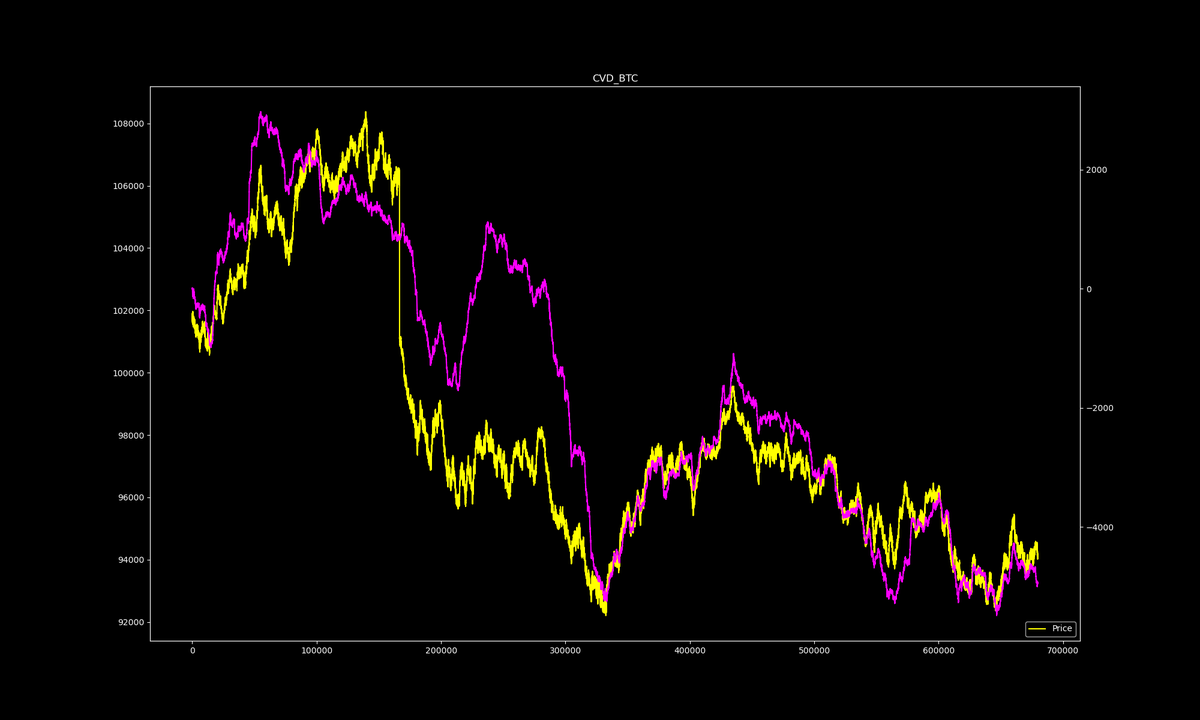Click left axis label 92000
This screenshot has height=720, width=1200.
[x=130, y=622]
